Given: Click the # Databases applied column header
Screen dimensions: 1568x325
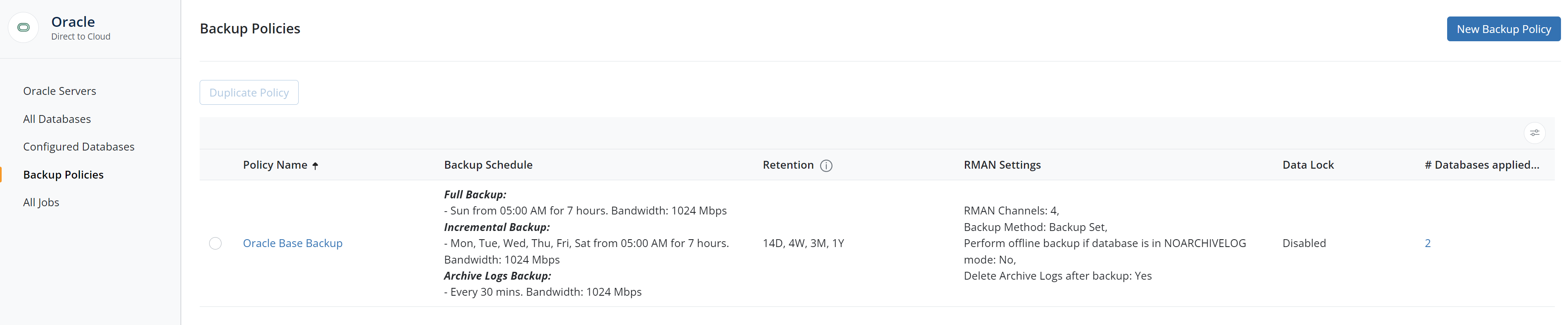Looking at the screenshot, I should 1481,165.
